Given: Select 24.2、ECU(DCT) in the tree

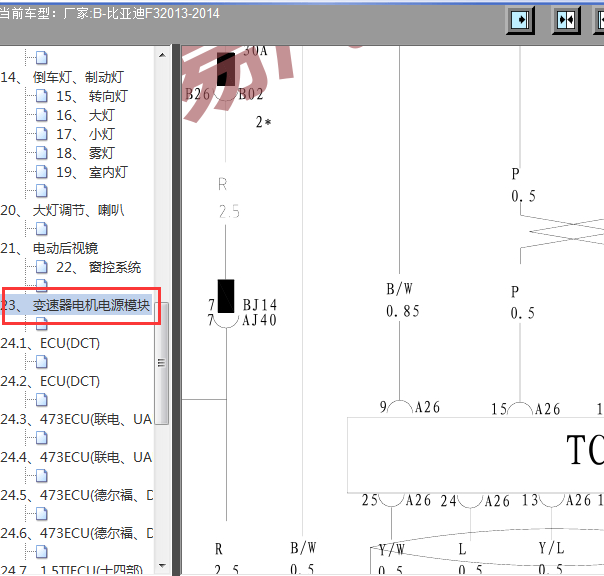Looking at the screenshot, I should (50, 381).
